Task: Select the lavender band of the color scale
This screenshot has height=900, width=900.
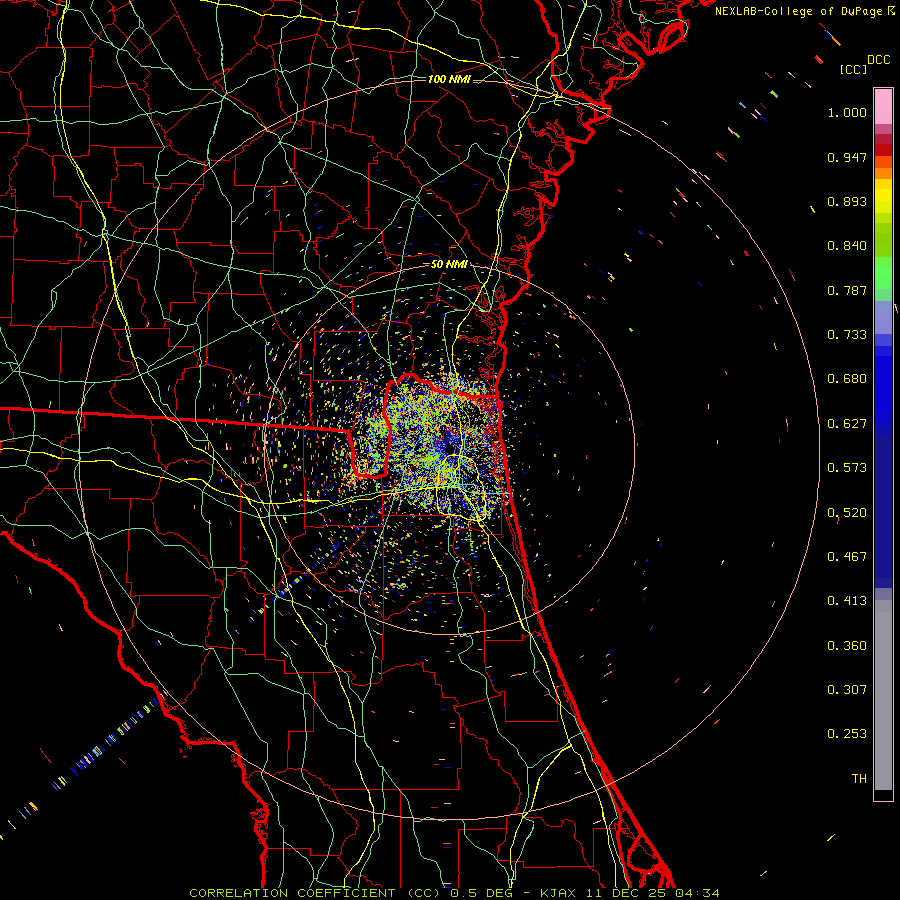Action: (883, 317)
